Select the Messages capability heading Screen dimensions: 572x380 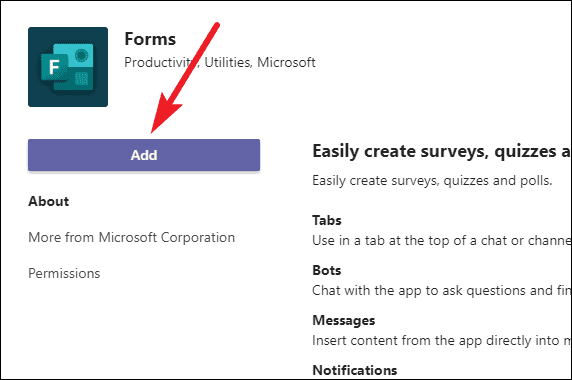[x=344, y=320]
